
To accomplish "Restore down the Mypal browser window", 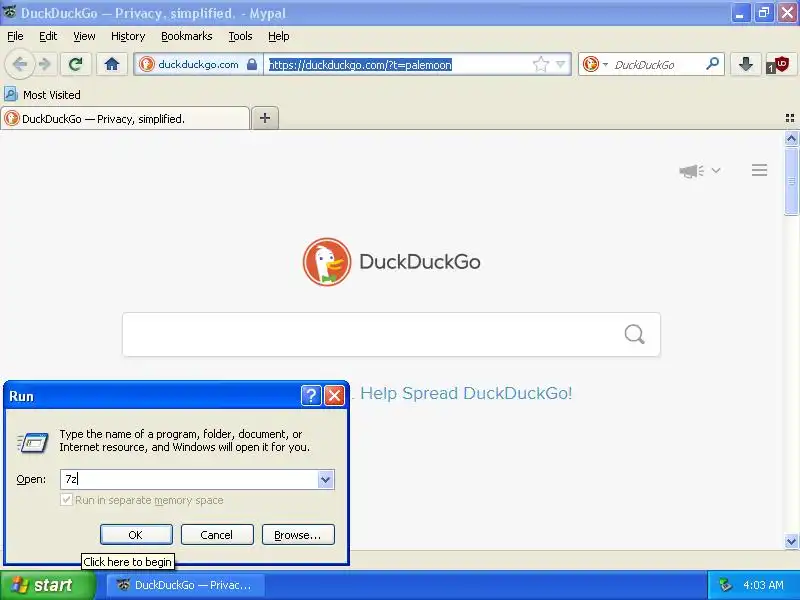I will click(x=764, y=13).
